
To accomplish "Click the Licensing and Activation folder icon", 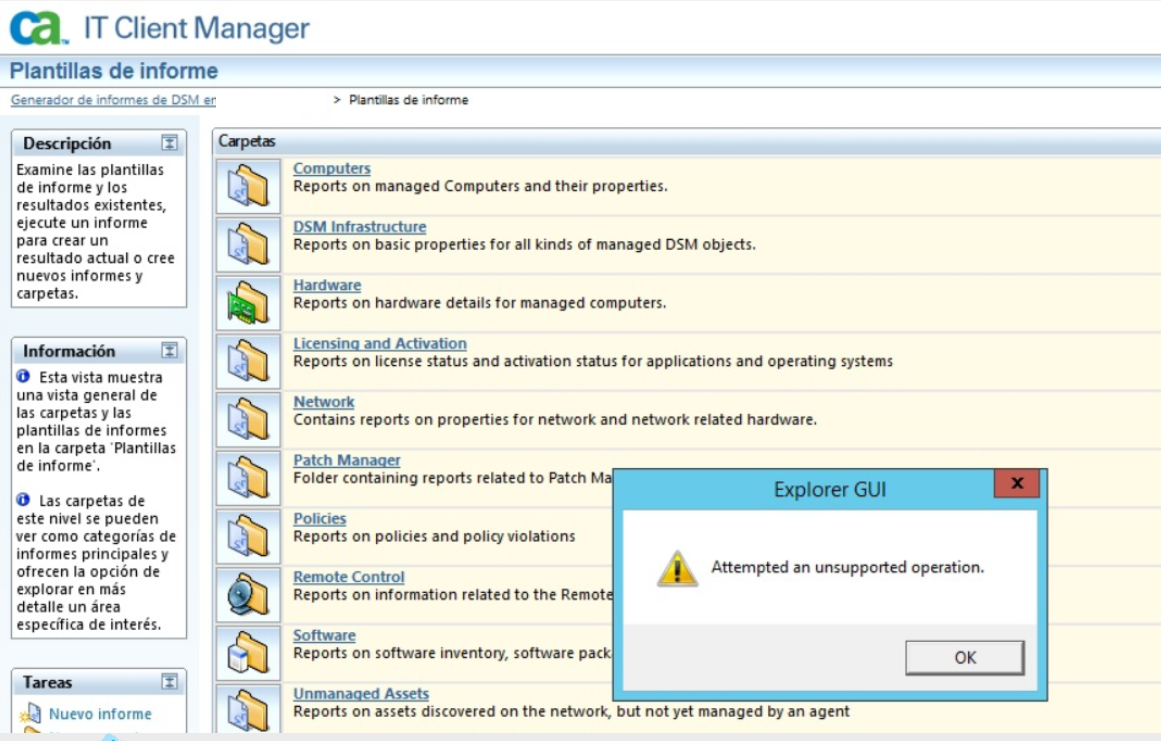I will (248, 361).
